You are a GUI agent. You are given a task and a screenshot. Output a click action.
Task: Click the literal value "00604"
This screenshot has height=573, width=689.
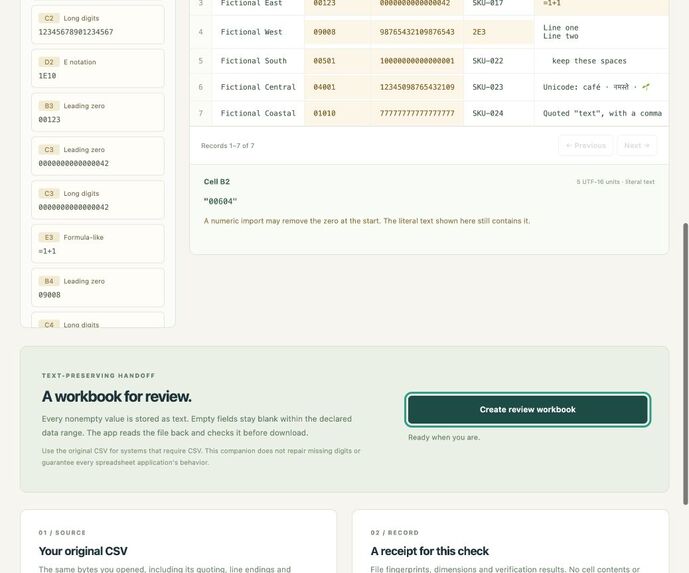pos(220,201)
